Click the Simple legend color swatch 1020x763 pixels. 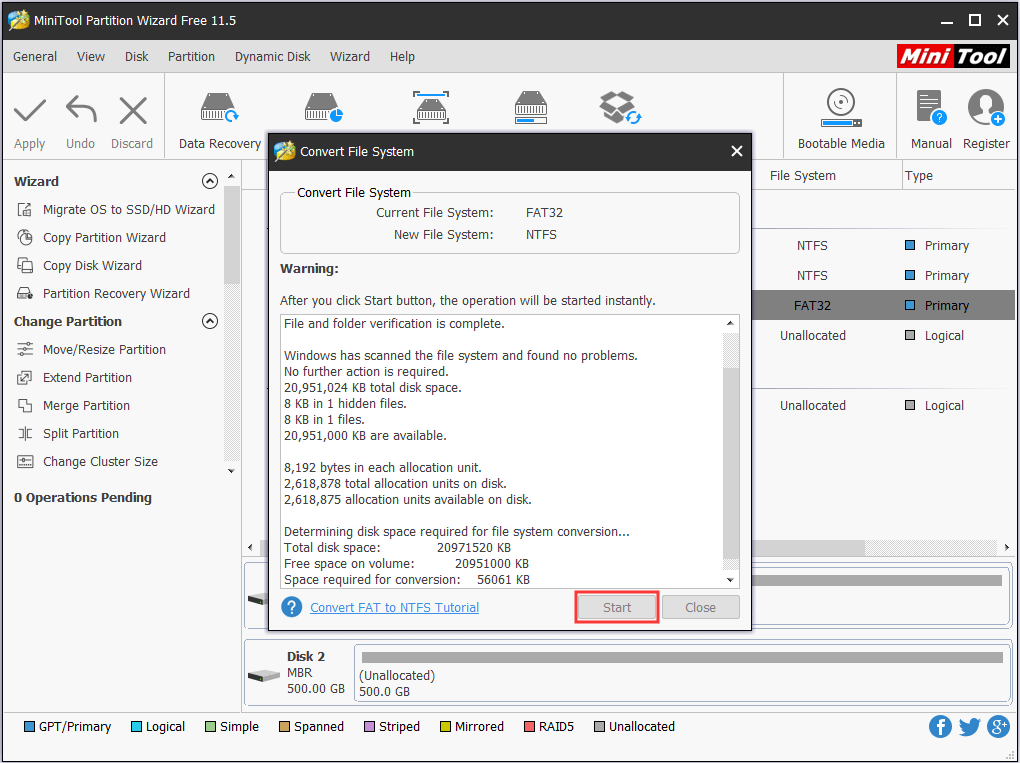[x=210, y=727]
